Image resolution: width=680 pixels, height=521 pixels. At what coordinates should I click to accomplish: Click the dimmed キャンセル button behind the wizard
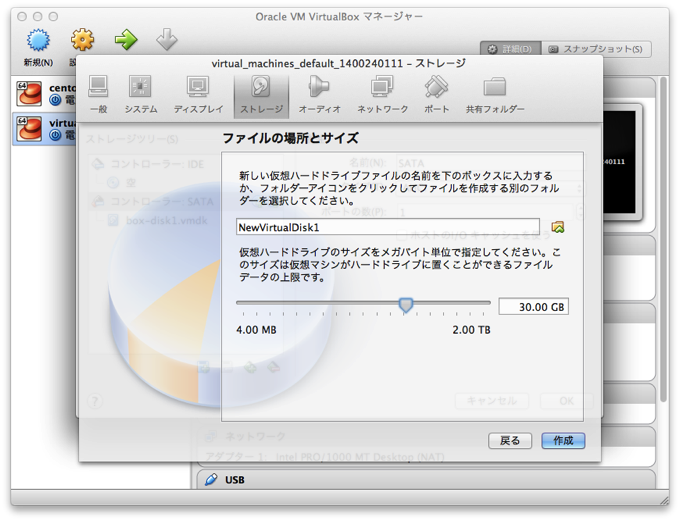492,400
